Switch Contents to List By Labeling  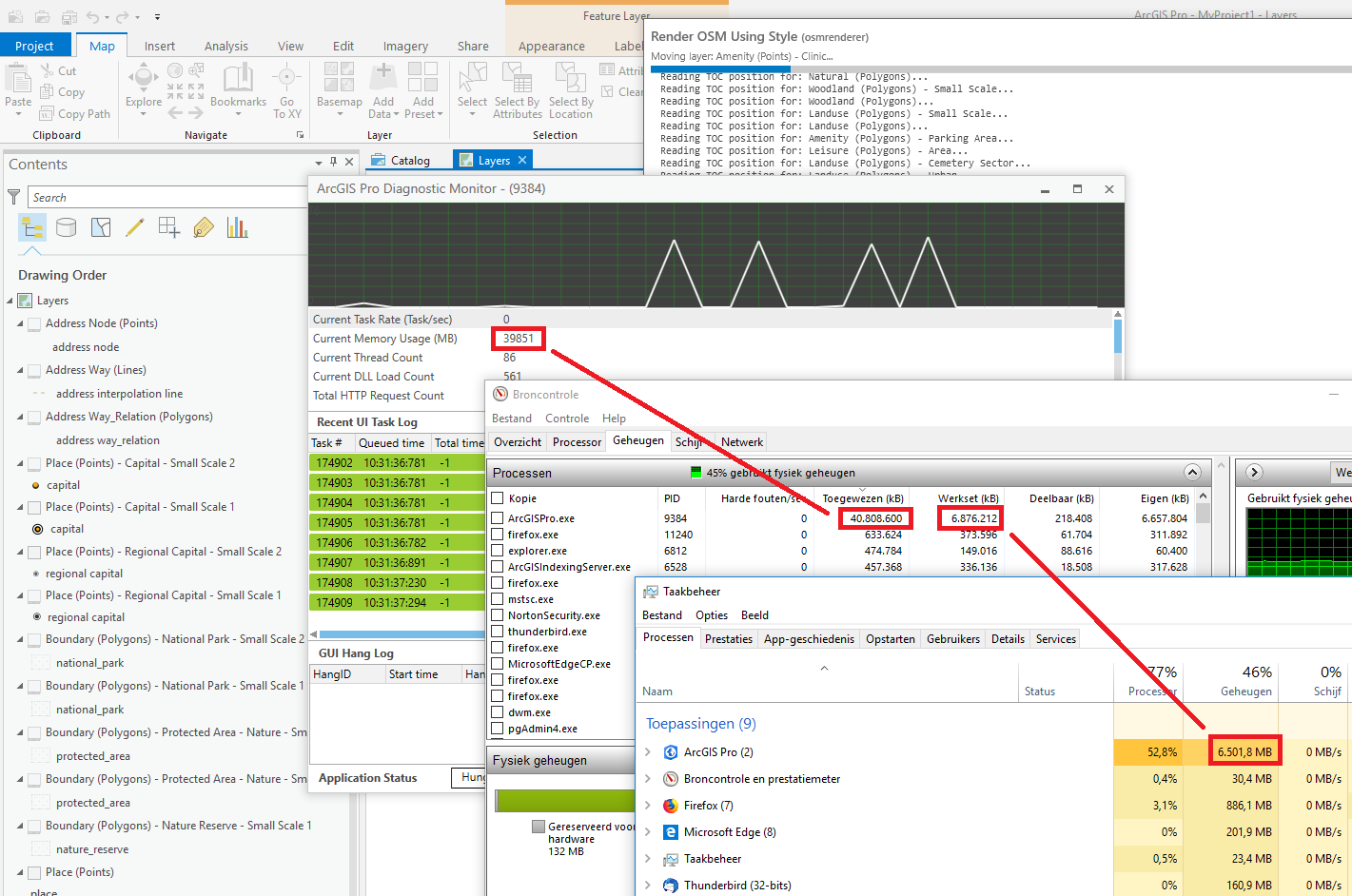[x=204, y=227]
